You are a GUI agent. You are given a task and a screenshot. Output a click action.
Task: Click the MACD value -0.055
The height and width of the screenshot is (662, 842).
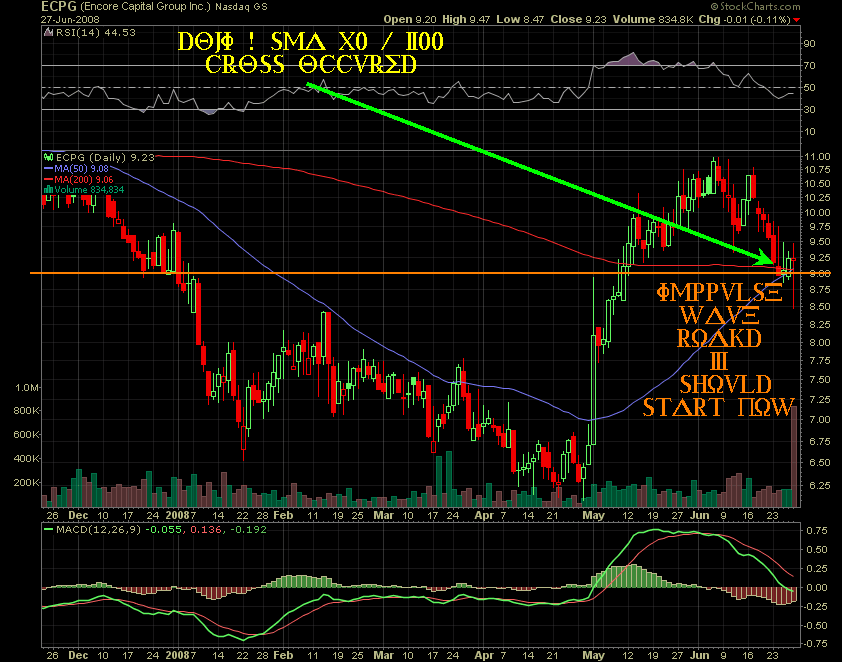pyautogui.click(x=163, y=530)
